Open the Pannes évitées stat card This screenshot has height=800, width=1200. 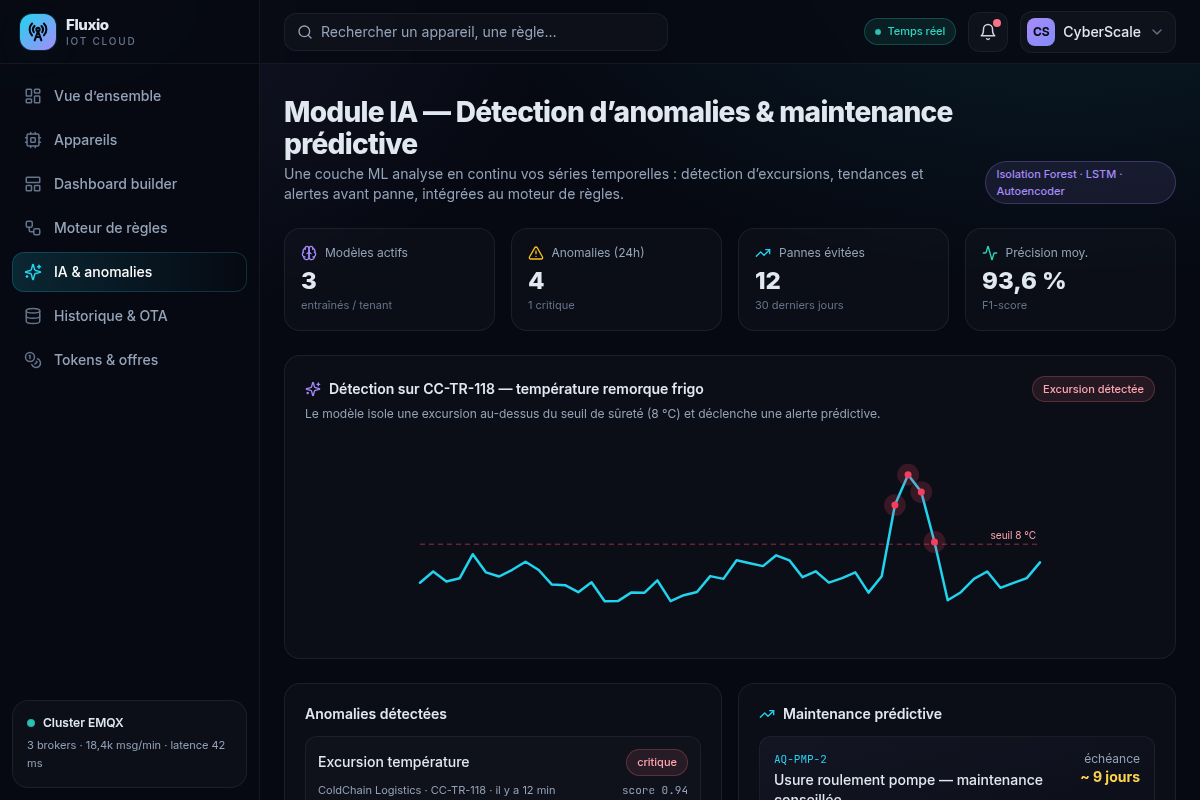tap(843, 279)
